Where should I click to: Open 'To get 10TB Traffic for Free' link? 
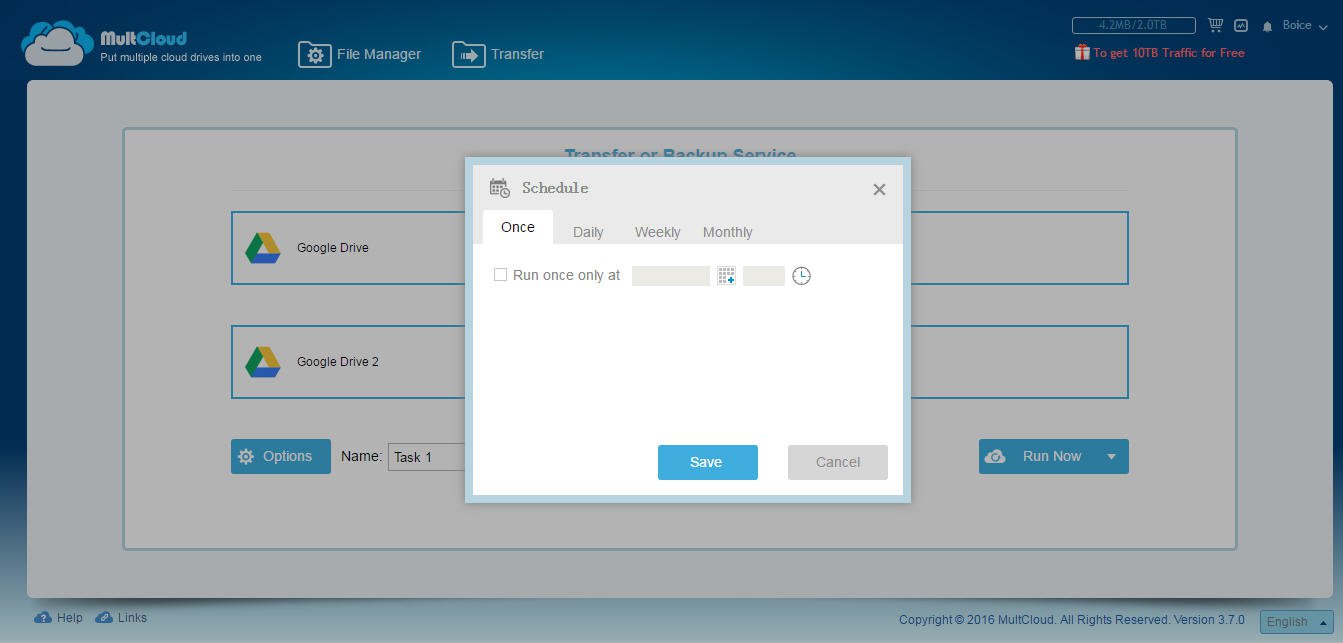coord(1168,53)
